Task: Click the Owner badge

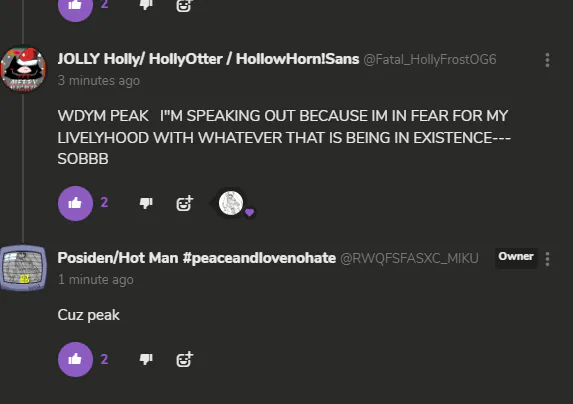Action: (x=516, y=257)
